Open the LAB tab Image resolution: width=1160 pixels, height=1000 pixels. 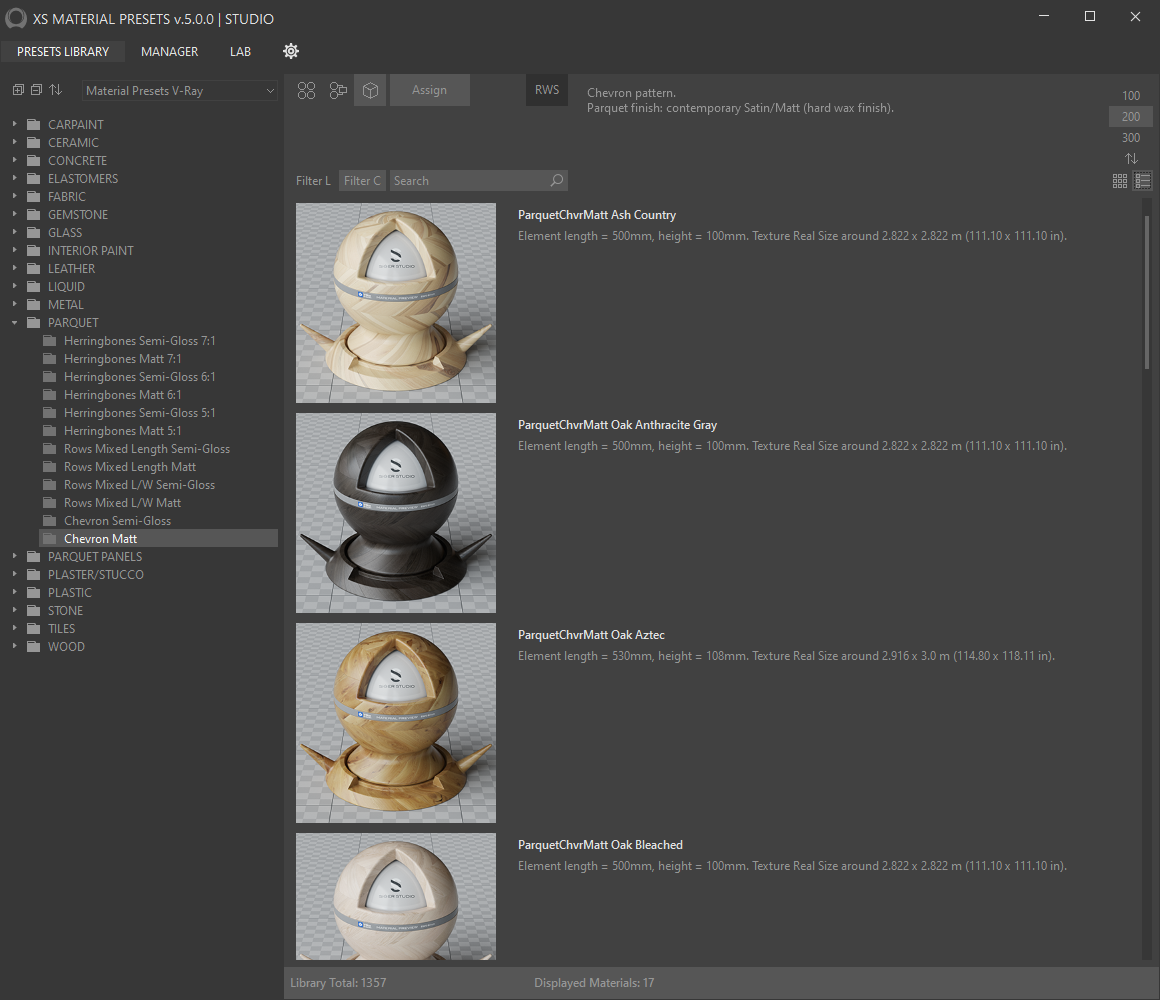click(x=240, y=51)
